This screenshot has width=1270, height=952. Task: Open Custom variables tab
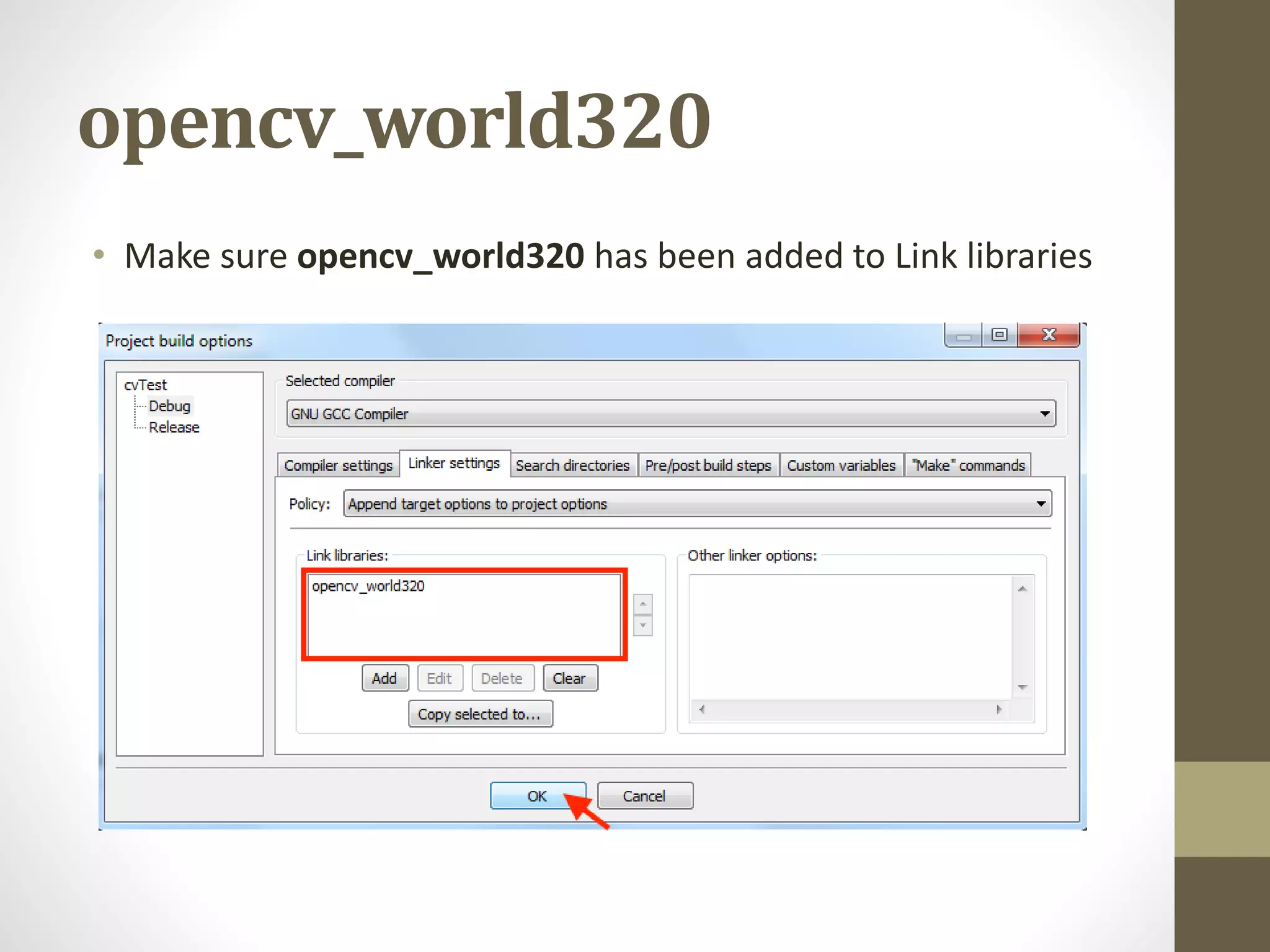[x=841, y=465]
